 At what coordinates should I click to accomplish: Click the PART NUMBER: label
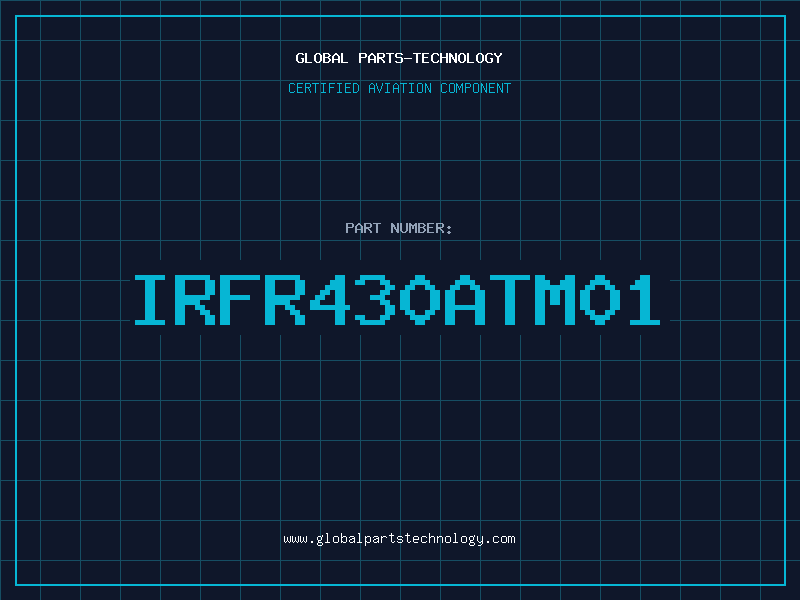coord(399,228)
